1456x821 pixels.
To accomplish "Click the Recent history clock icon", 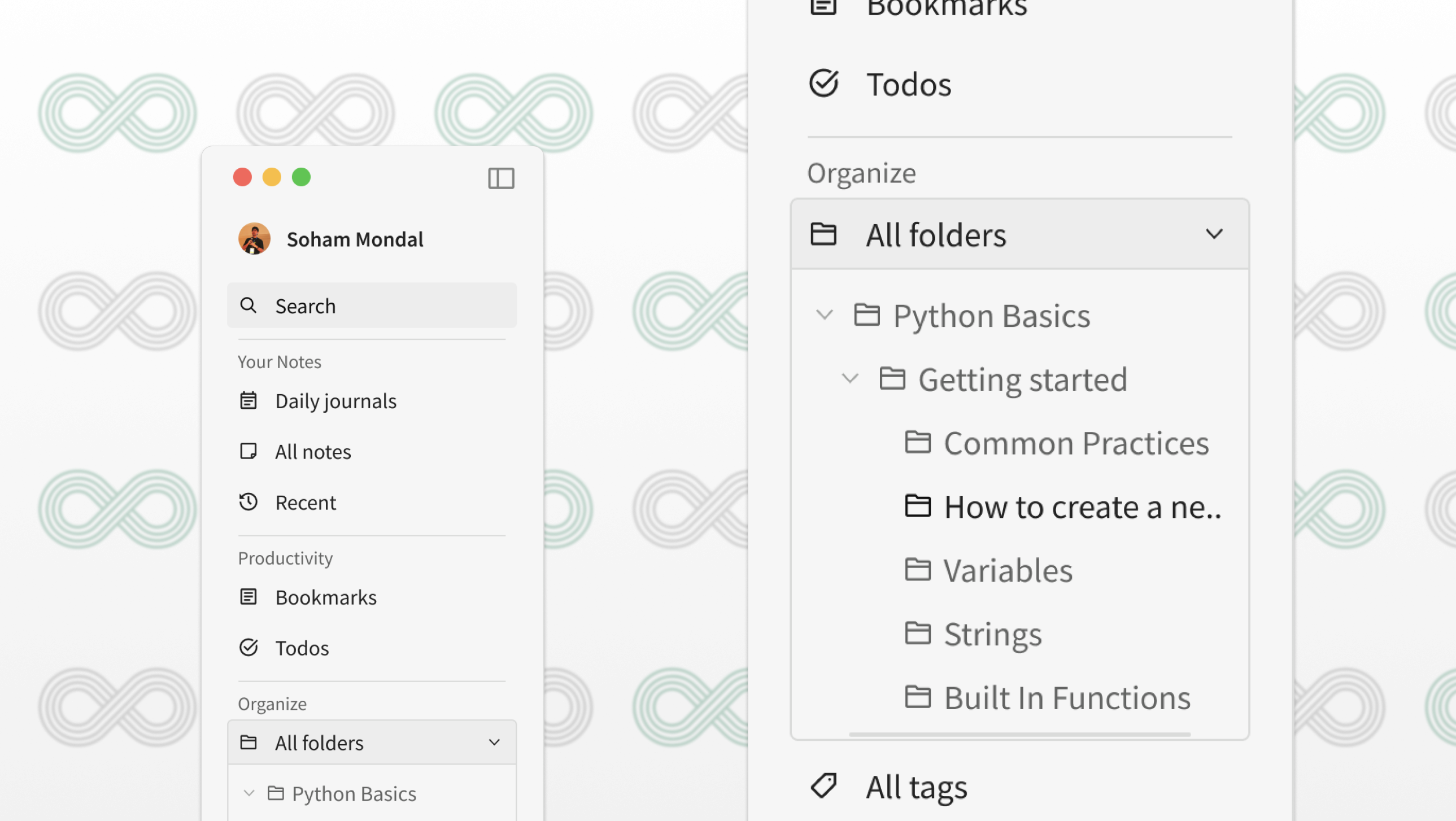I will (248, 503).
